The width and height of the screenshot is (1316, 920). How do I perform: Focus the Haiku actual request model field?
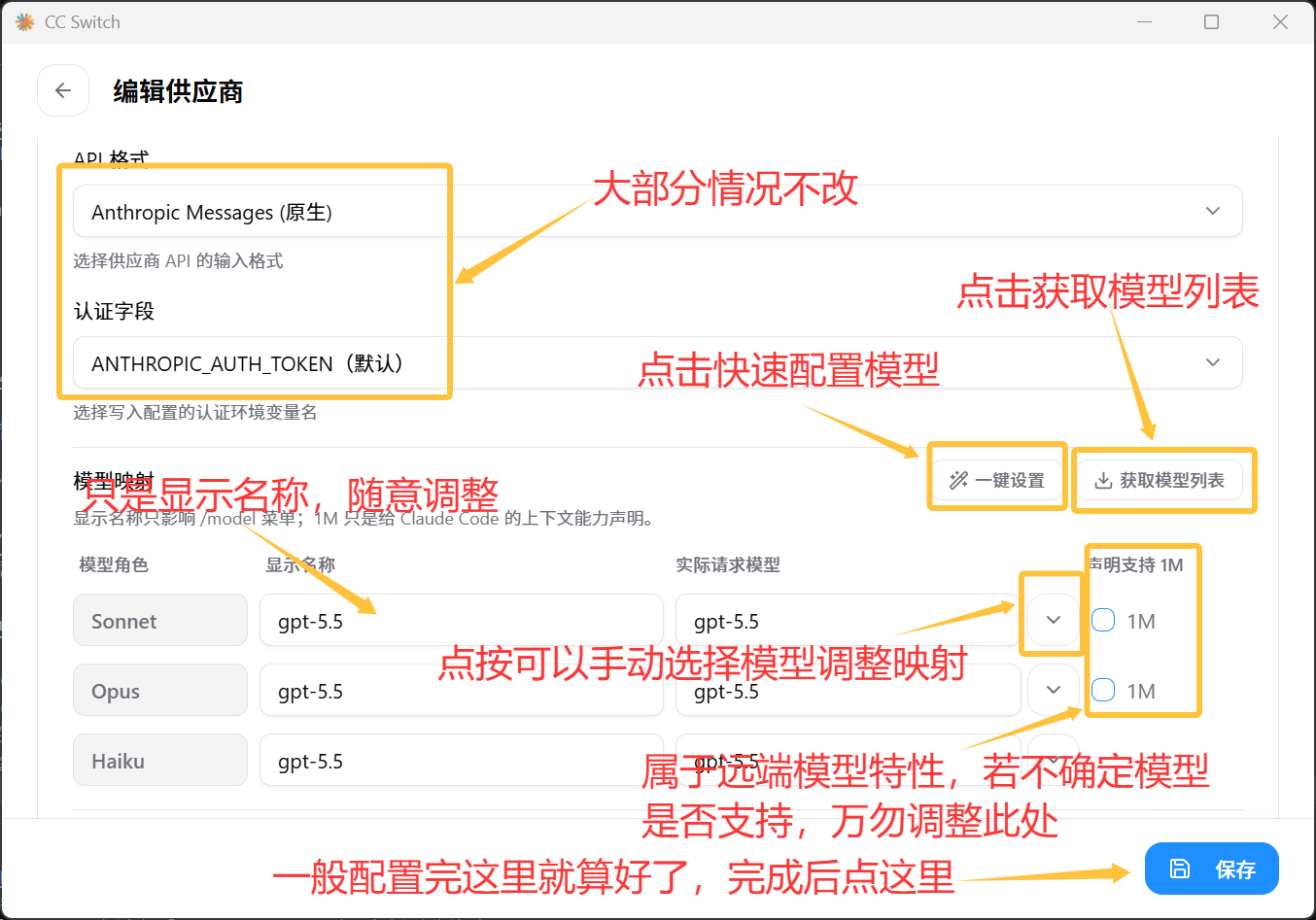tap(848, 760)
